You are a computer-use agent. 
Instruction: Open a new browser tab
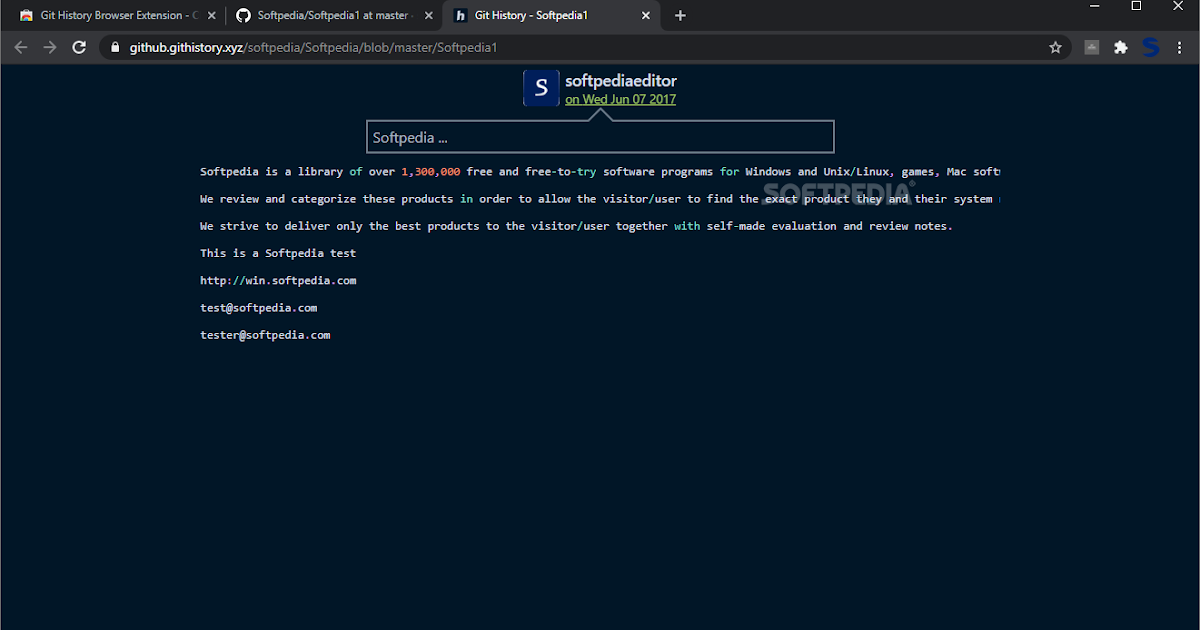680,16
